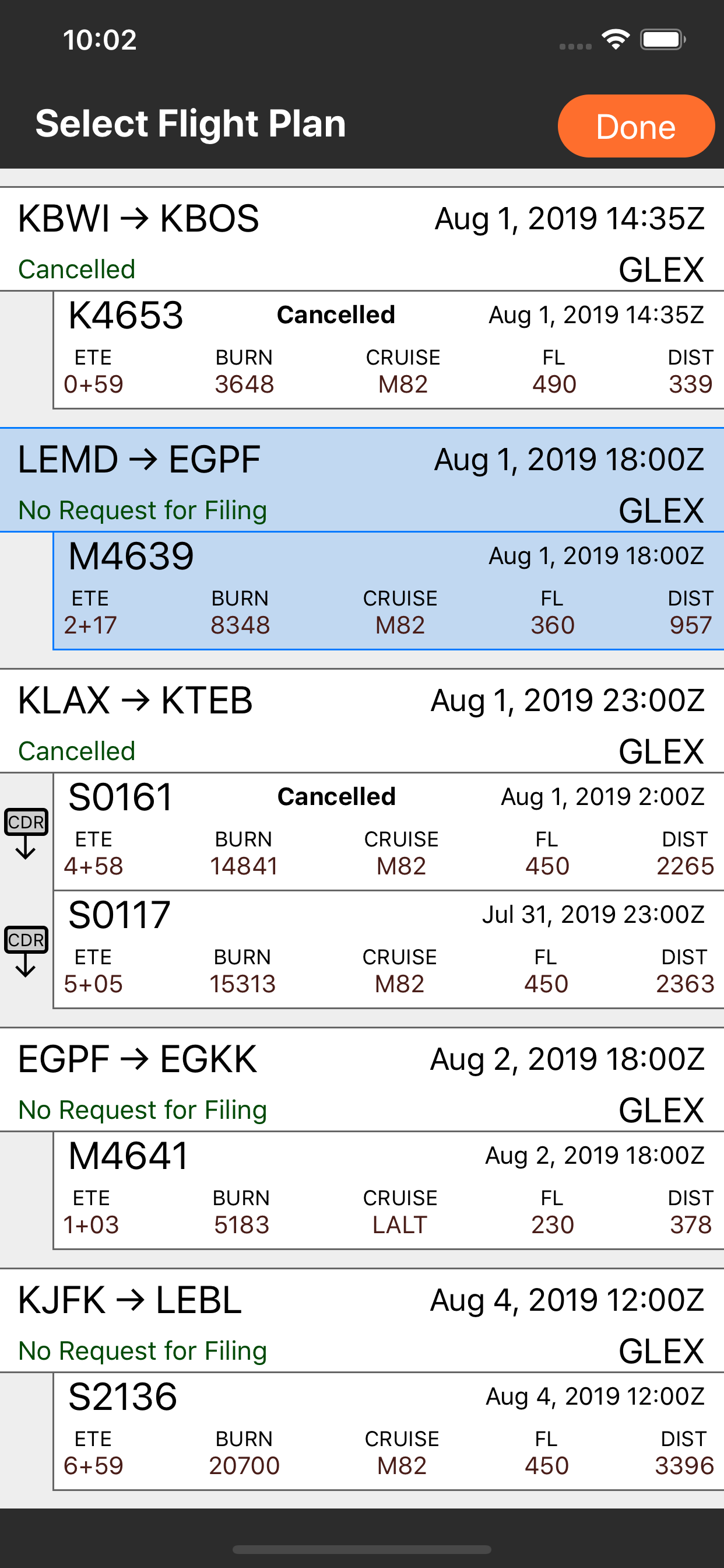Tap the Done button
The height and width of the screenshot is (1568, 724).
point(636,126)
